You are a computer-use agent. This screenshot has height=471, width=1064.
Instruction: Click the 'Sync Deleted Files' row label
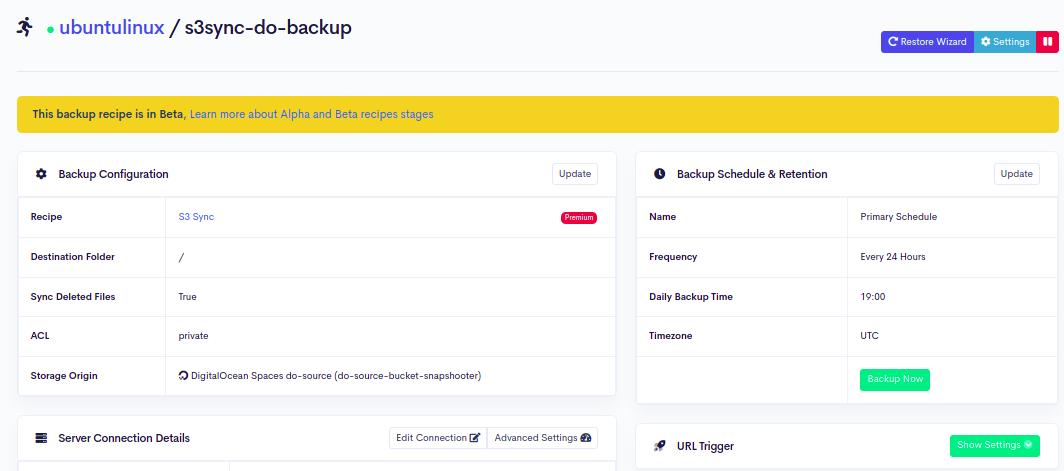[73, 297]
